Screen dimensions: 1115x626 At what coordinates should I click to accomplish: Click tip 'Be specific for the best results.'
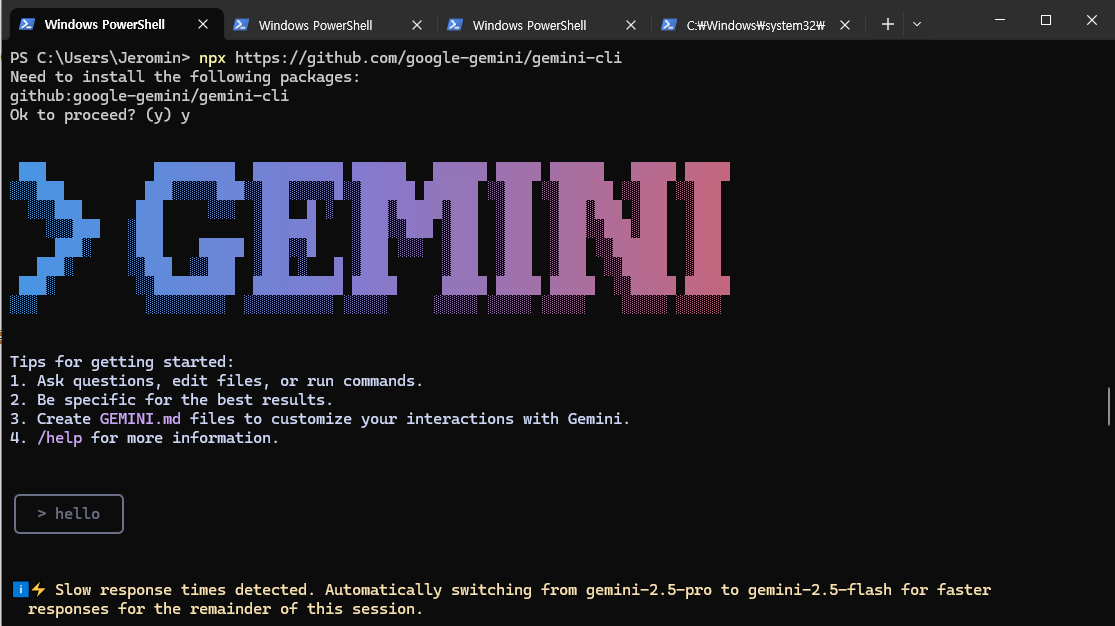tap(185, 400)
